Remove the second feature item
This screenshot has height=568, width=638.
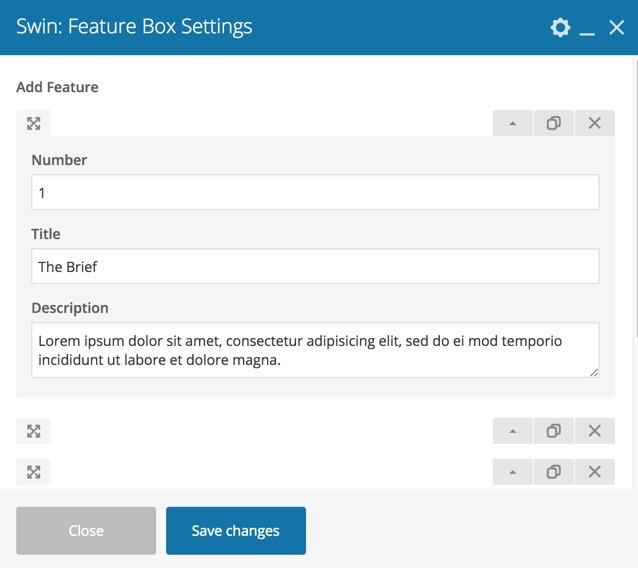pos(594,430)
